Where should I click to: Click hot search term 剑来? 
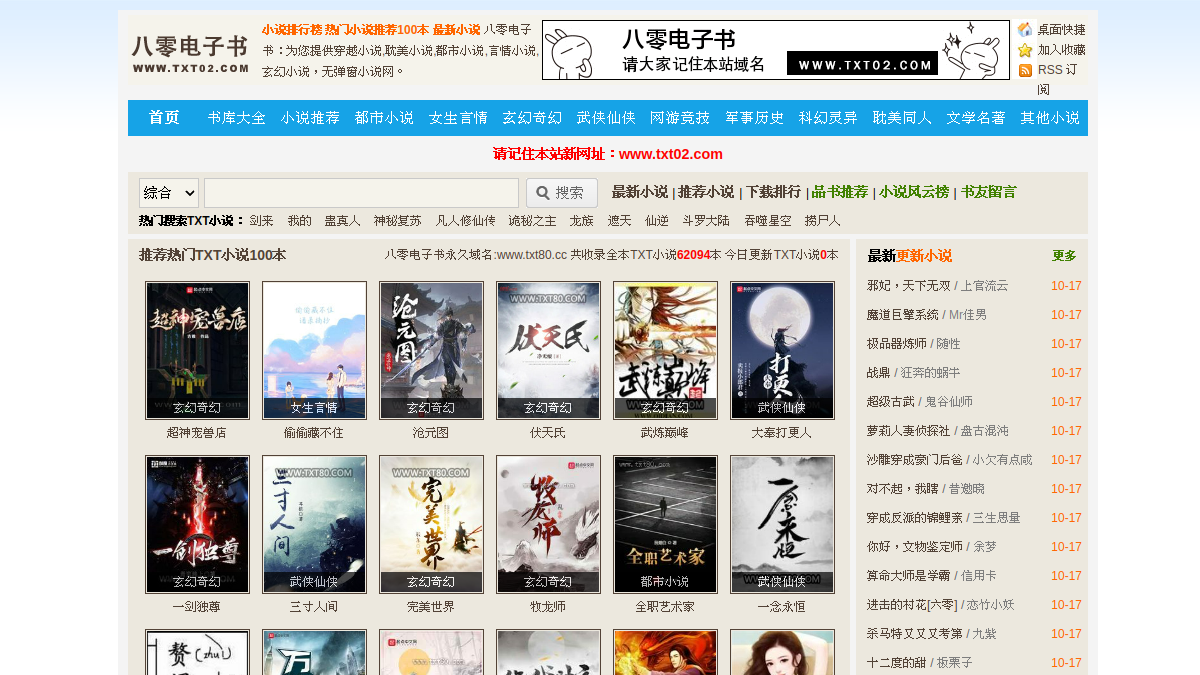(261, 220)
